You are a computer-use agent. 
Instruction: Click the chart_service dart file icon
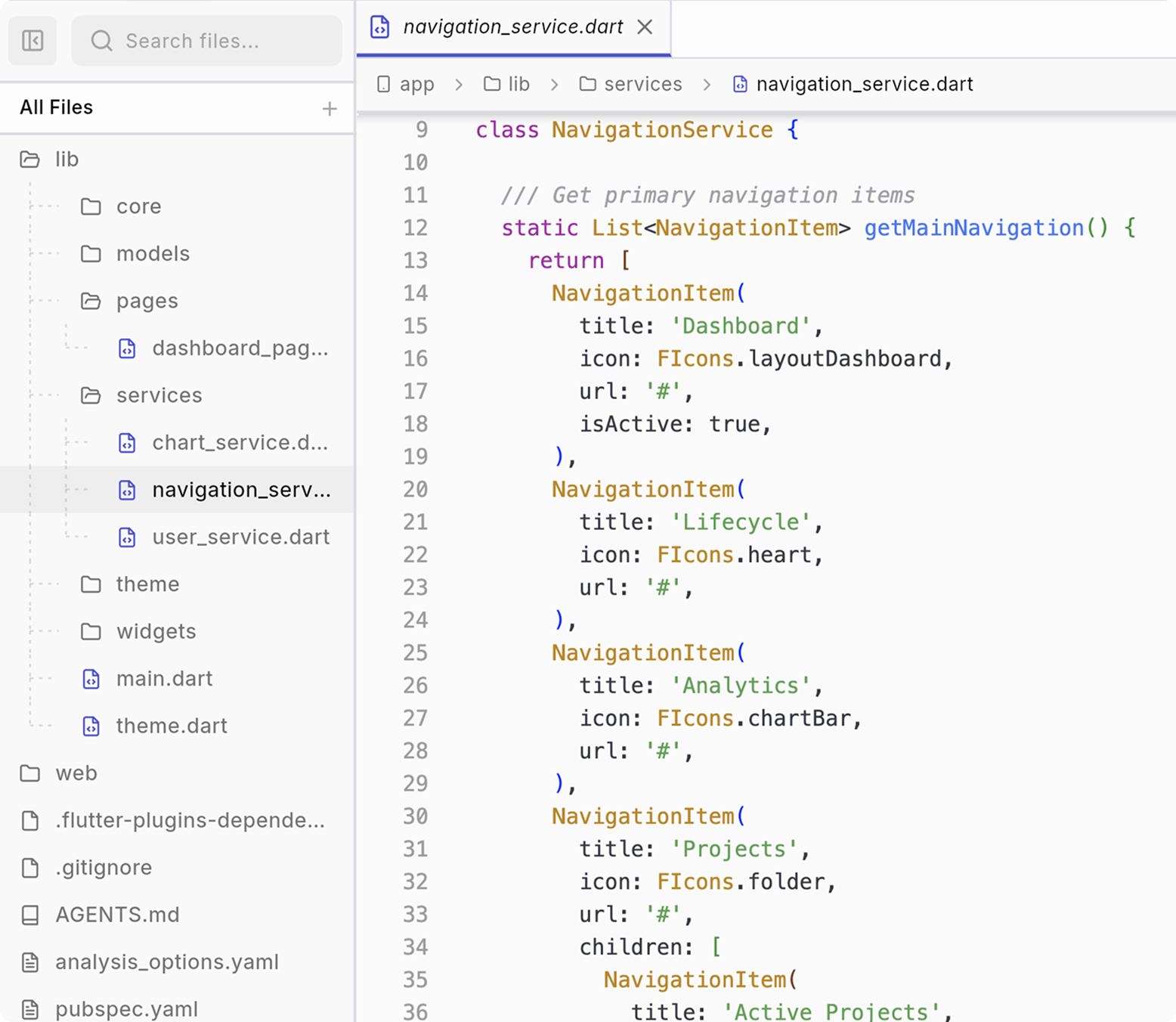coord(127,443)
